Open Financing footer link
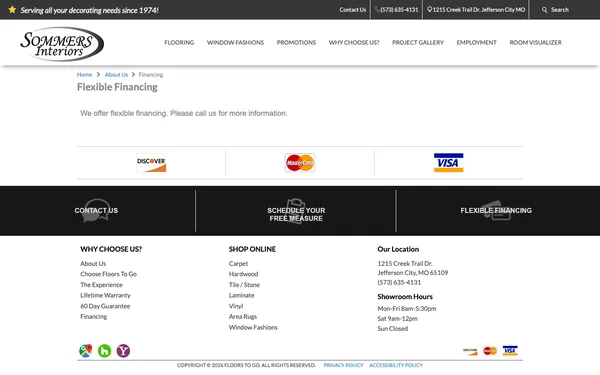600x375 pixels. 94,316
